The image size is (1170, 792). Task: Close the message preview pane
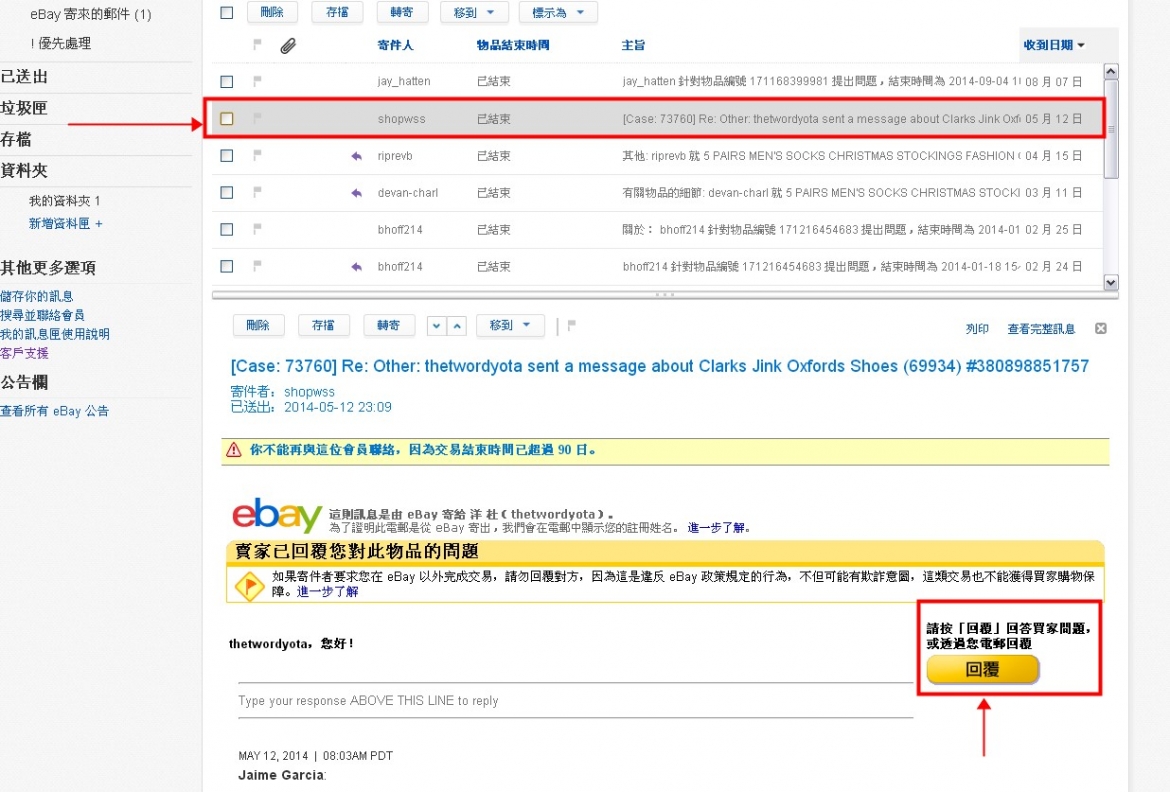pos(1100,328)
